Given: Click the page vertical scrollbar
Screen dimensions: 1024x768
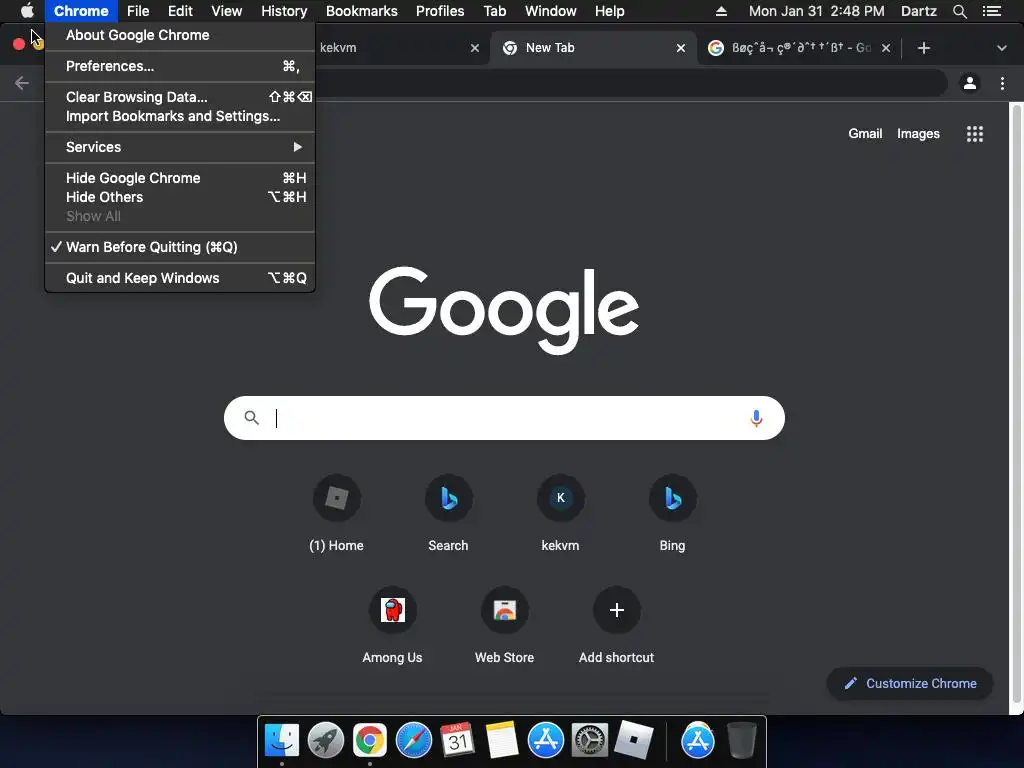Looking at the screenshot, I should coord(1016,403).
